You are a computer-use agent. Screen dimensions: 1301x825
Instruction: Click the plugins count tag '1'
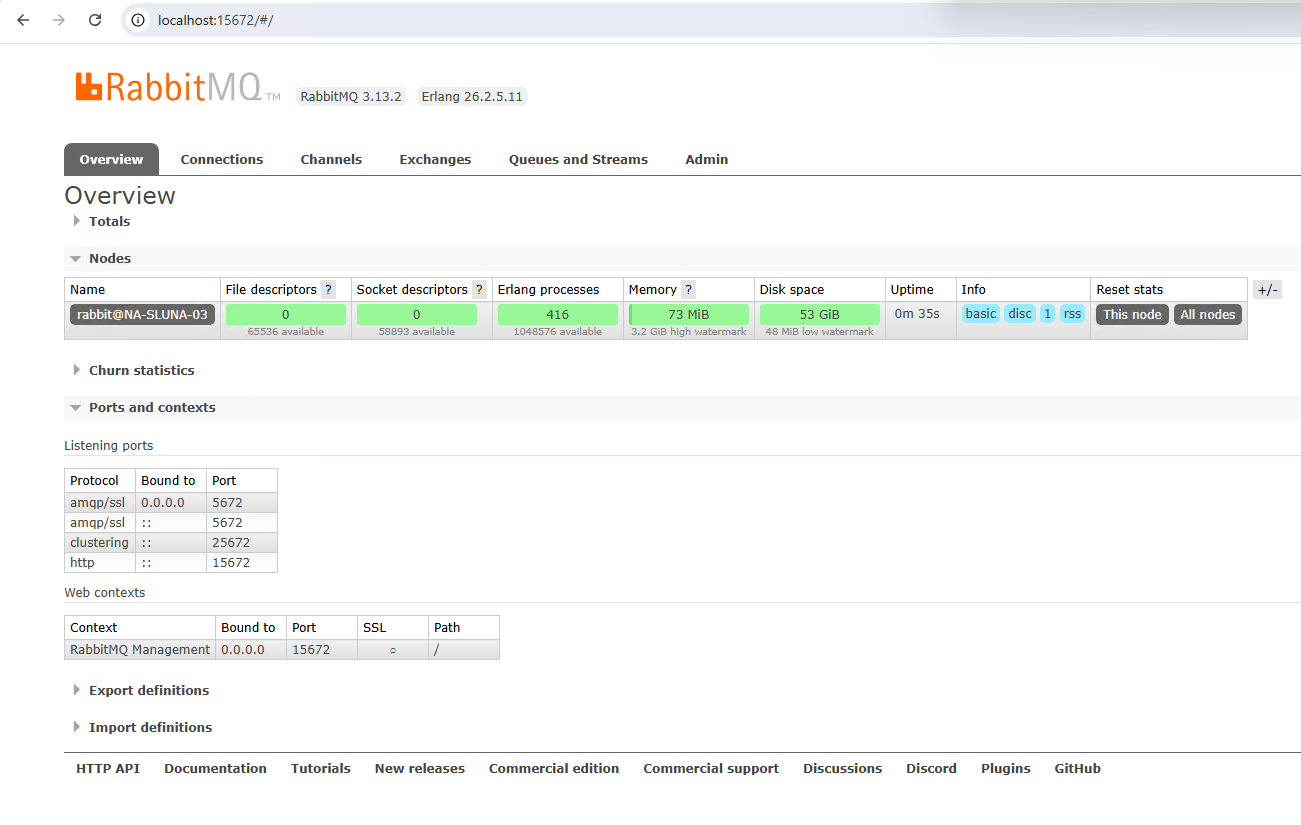click(x=1047, y=314)
